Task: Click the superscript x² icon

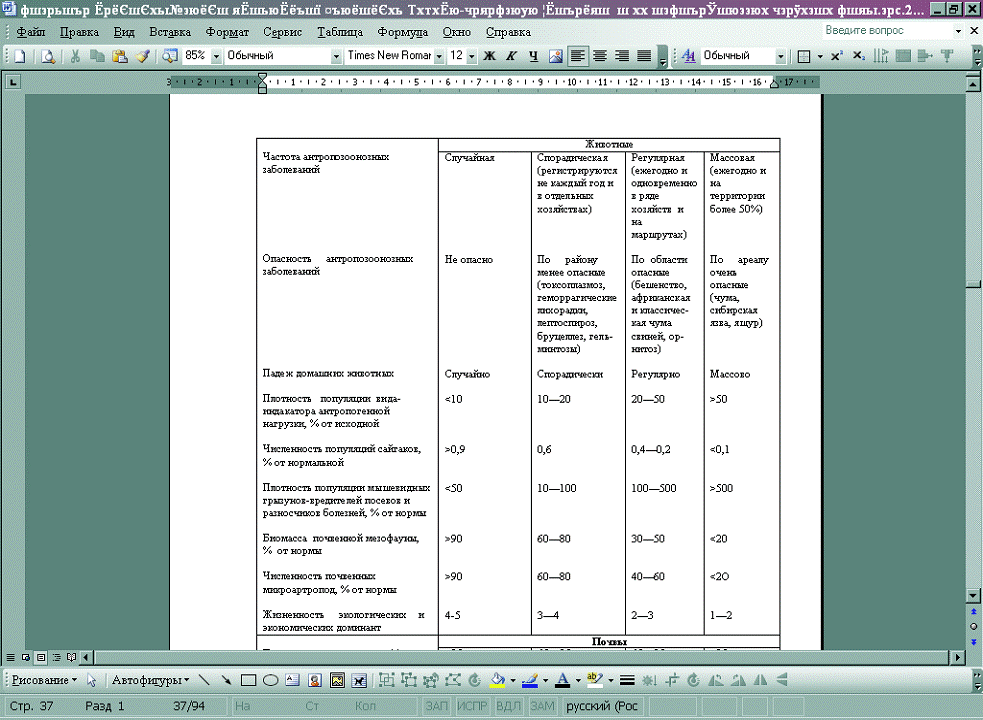Action: (x=836, y=56)
